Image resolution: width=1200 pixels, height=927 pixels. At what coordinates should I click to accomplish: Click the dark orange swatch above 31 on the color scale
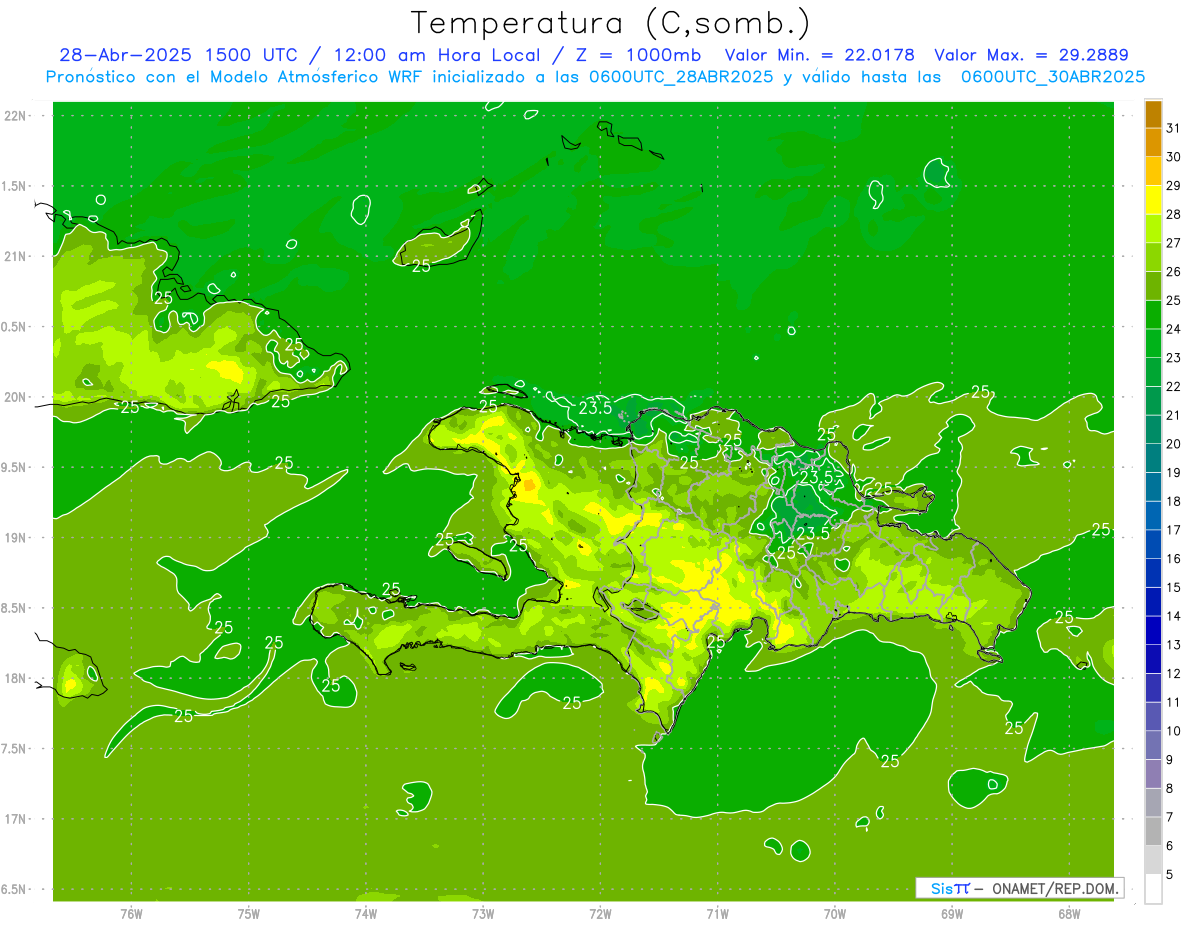pos(1153,114)
